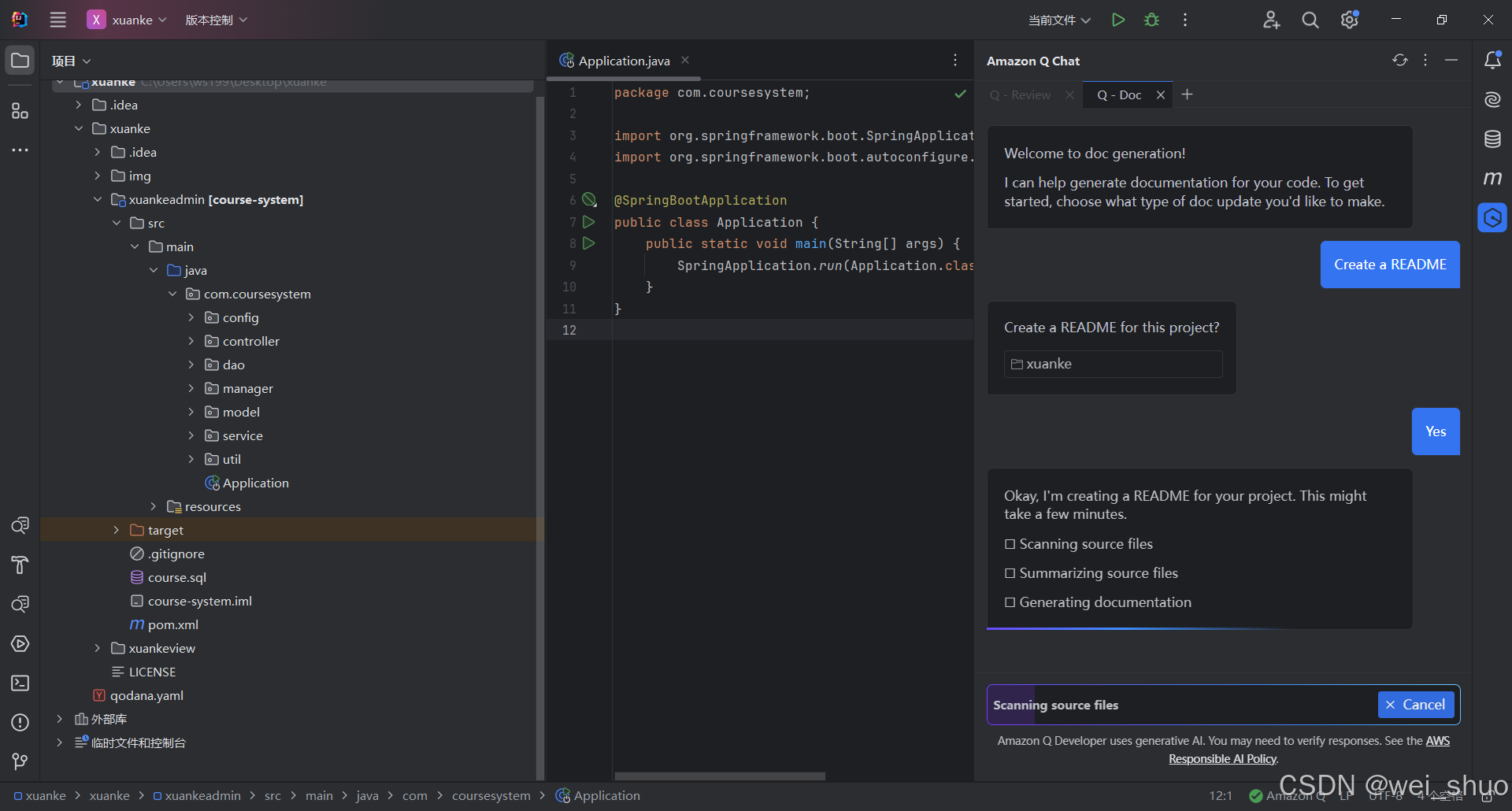Open course.sql file
The width and height of the screenshot is (1512, 811).
click(177, 577)
